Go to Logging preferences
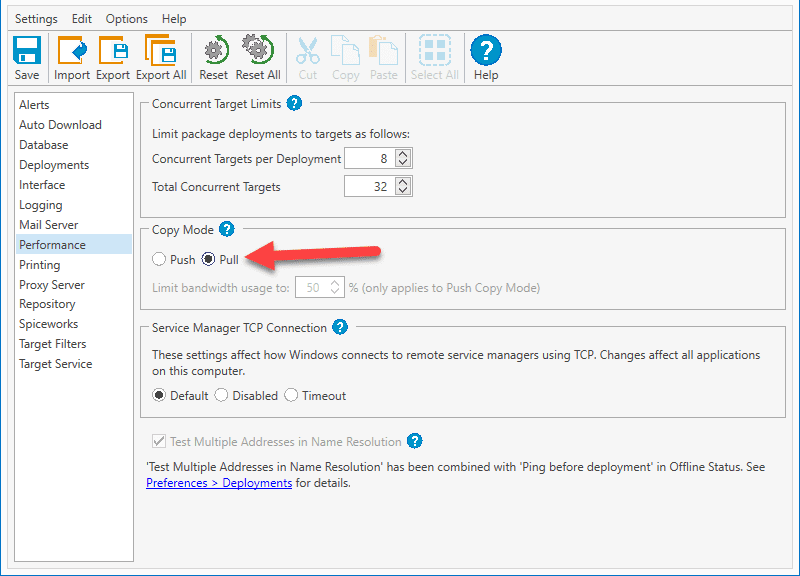This screenshot has width=800, height=576. [73, 205]
